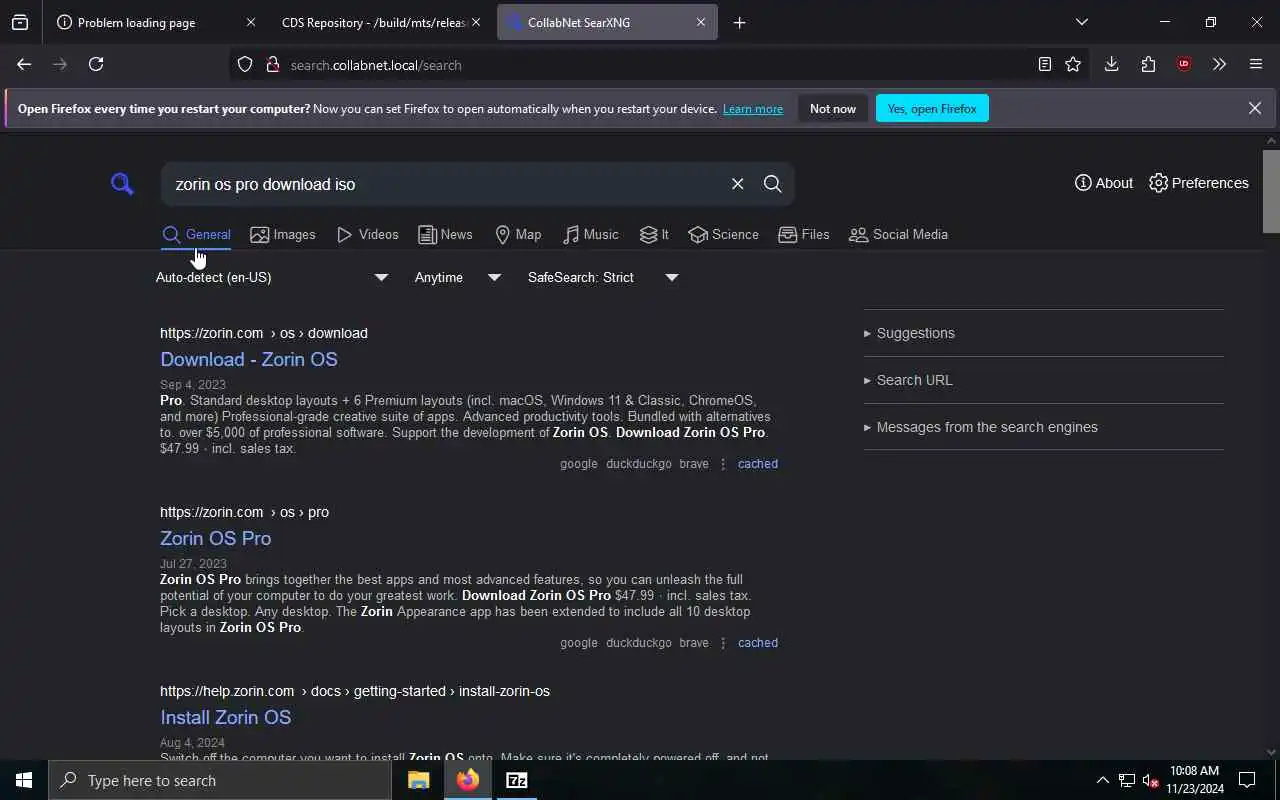Switch to the Science category

[x=723, y=234]
